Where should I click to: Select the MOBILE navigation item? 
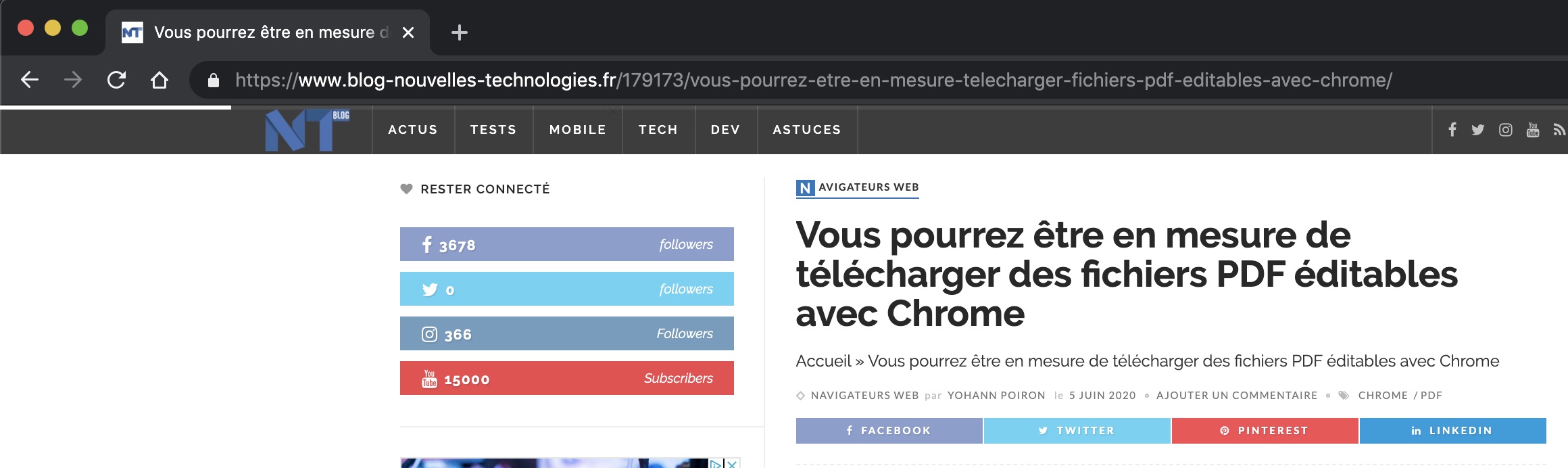578,130
